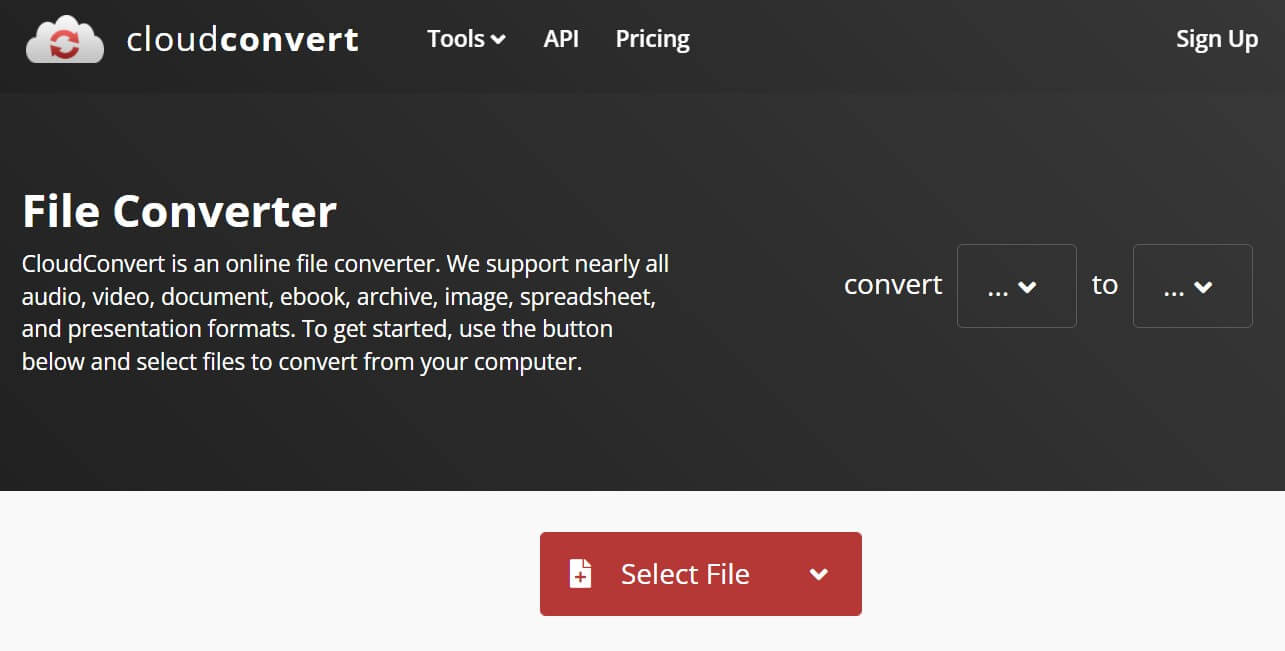1285x651 pixels.
Task: Click the word 'to' between format dropdowns
Action: [x=1104, y=285]
